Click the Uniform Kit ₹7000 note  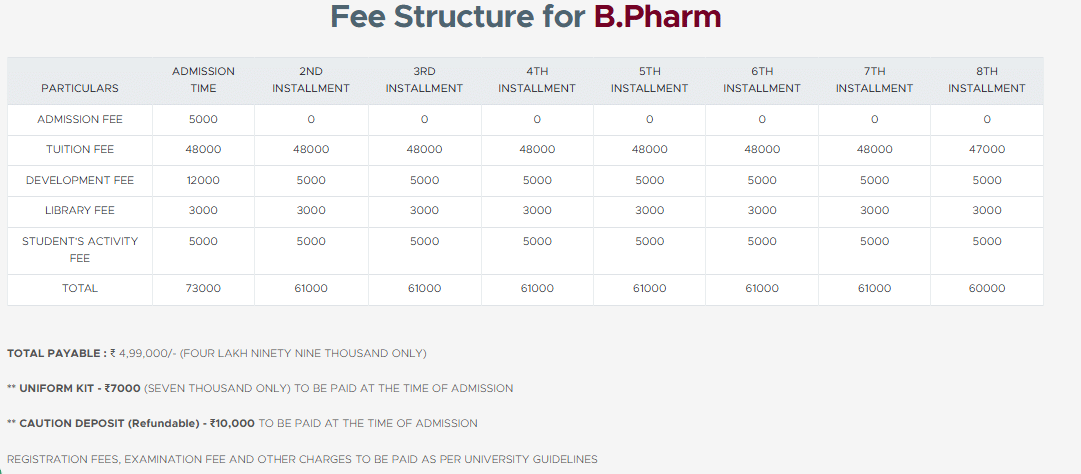coord(260,388)
